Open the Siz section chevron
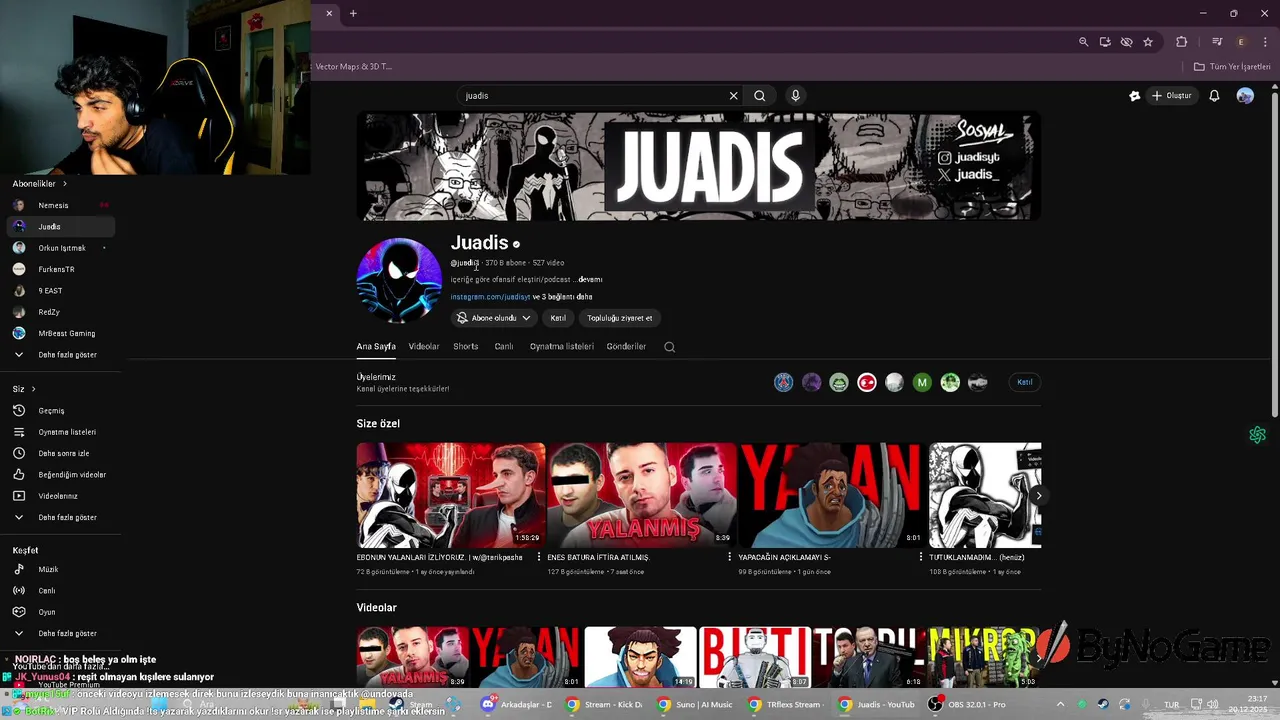Image resolution: width=1280 pixels, height=720 pixels. (33, 389)
